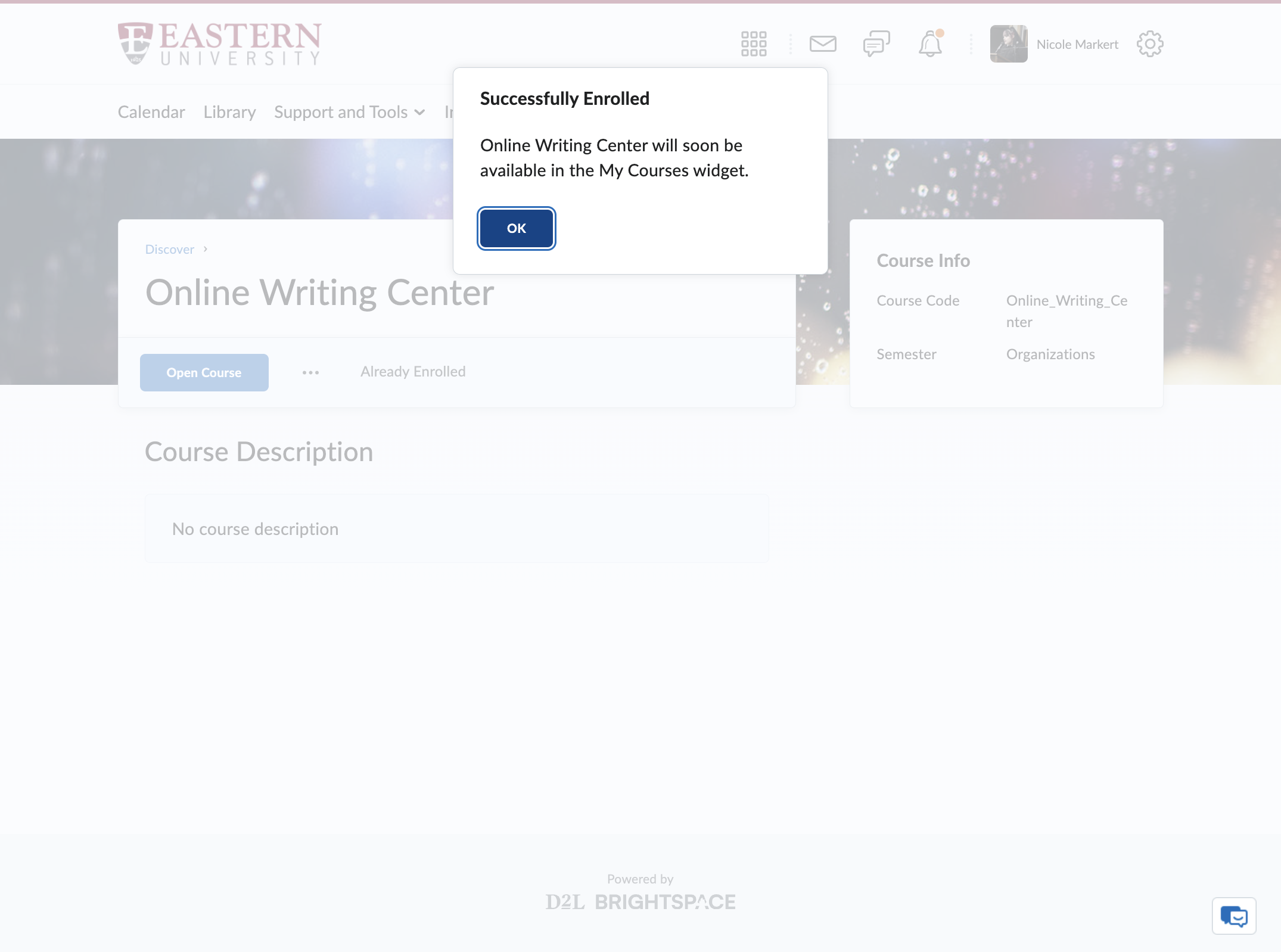Click the Online Writing Center page title
Screen dimensions: 1281x952
click(320, 293)
